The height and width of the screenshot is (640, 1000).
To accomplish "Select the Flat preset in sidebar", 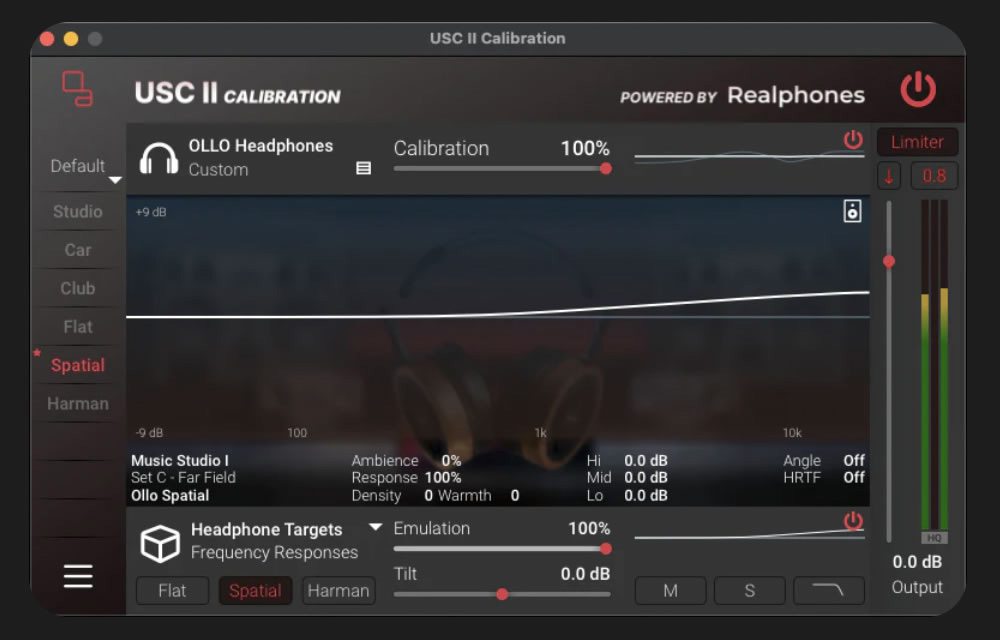I will (x=78, y=327).
